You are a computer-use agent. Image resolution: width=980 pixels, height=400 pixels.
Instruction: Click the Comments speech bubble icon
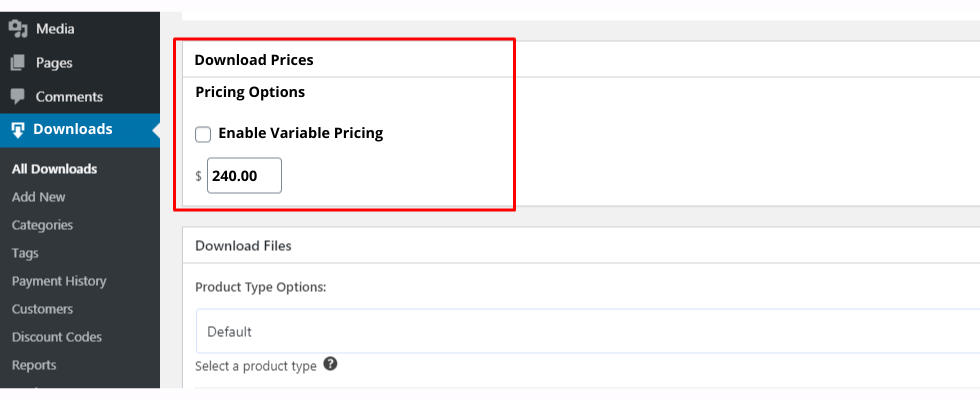tap(18, 97)
